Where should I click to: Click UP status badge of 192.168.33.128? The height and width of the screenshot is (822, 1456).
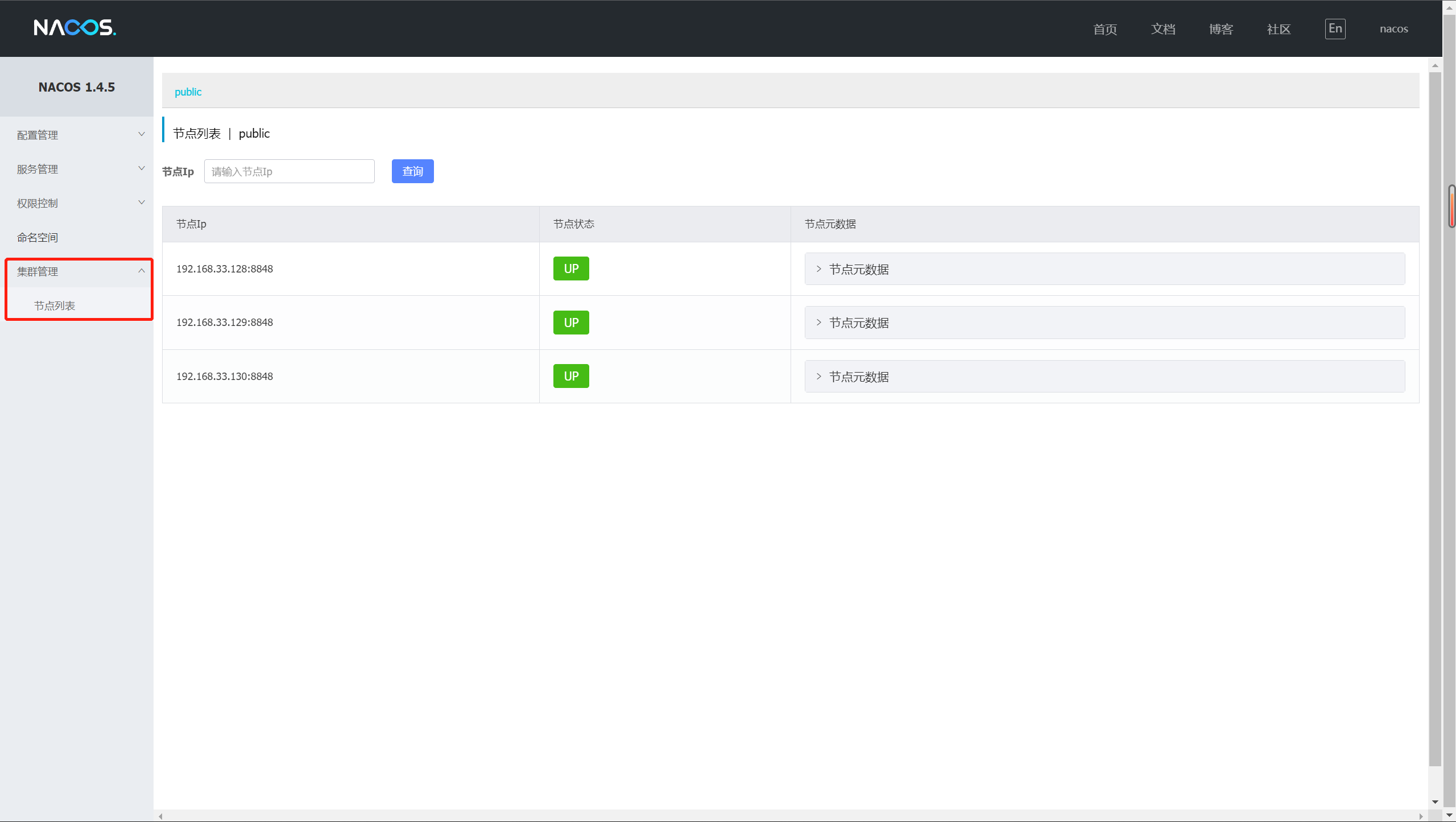coord(571,269)
